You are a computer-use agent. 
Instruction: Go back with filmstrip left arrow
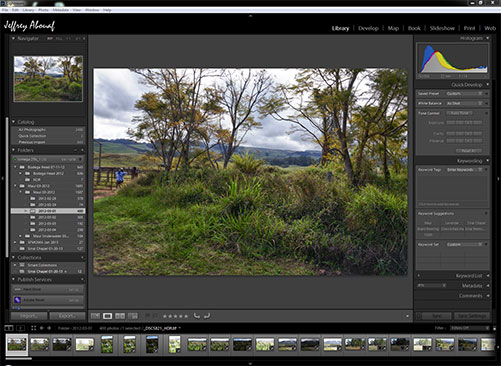42,328
